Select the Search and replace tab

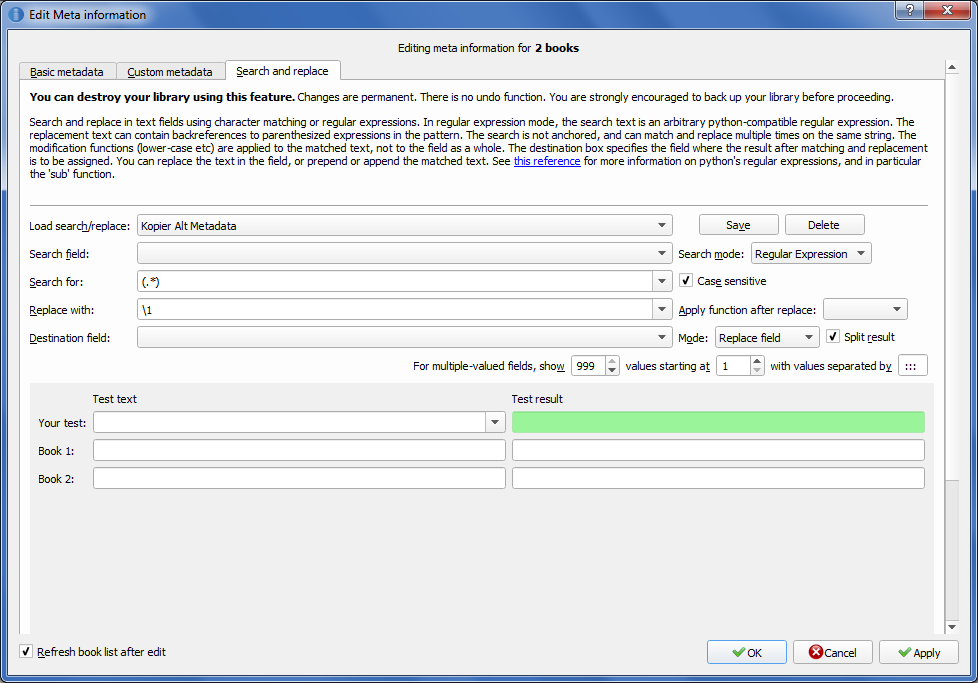(x=283, y=71)
